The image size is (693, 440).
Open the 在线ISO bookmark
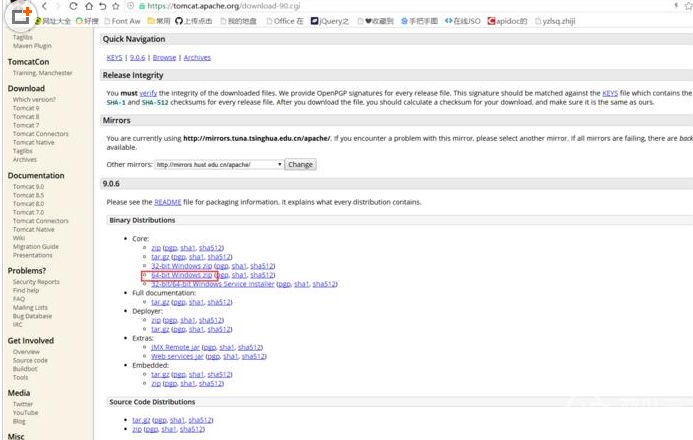pyautogui.click(x=462, y=21)
